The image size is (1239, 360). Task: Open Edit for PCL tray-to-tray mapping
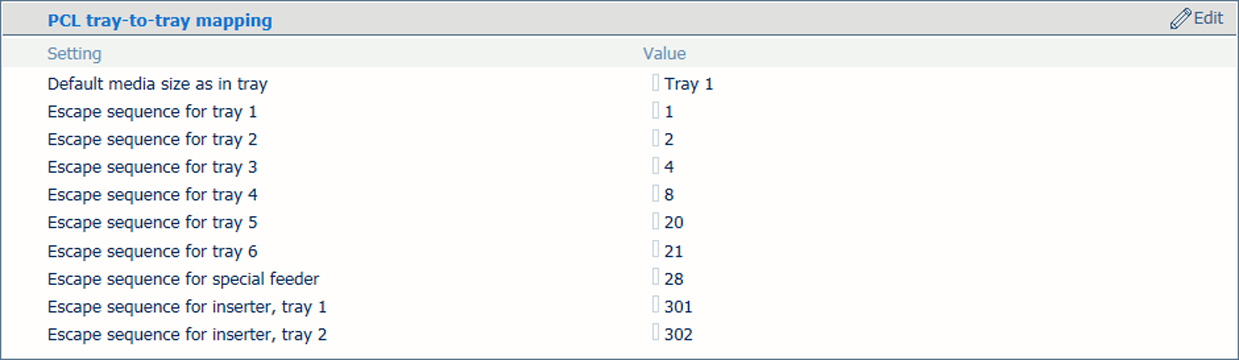pos(1197,19)
